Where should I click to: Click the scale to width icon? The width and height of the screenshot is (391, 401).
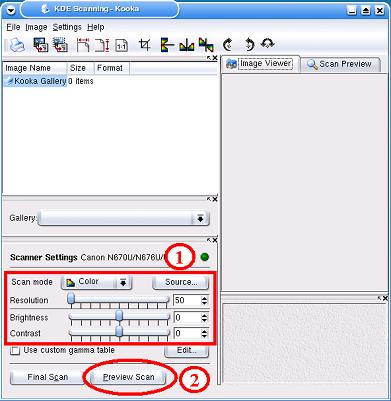(x=83, y=45)
